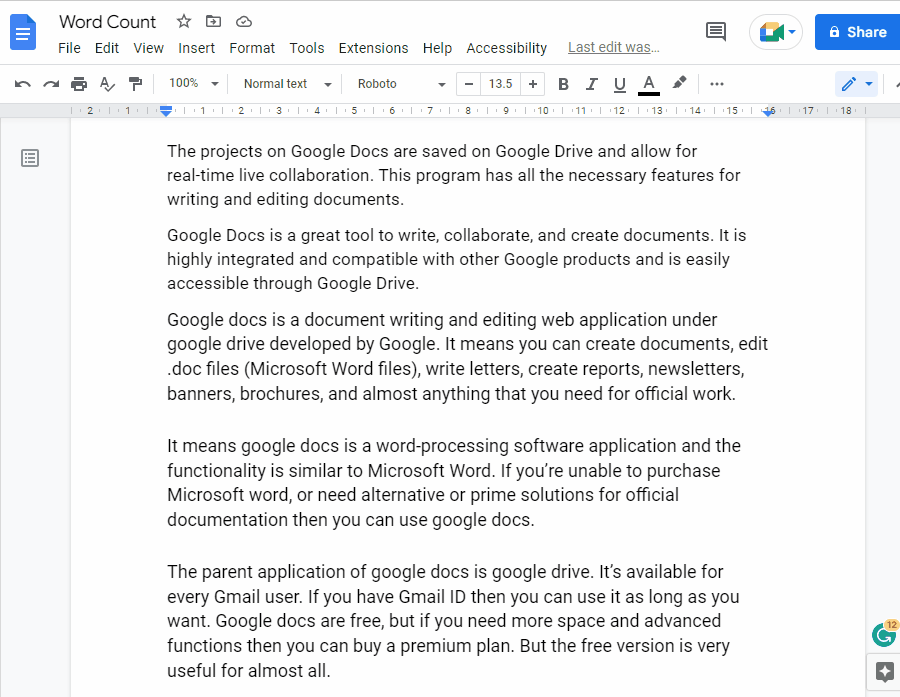Viewport: 900px width, 697px height.
Task: Expand the Normal text style dropdown
Action: tap(285, 84)
